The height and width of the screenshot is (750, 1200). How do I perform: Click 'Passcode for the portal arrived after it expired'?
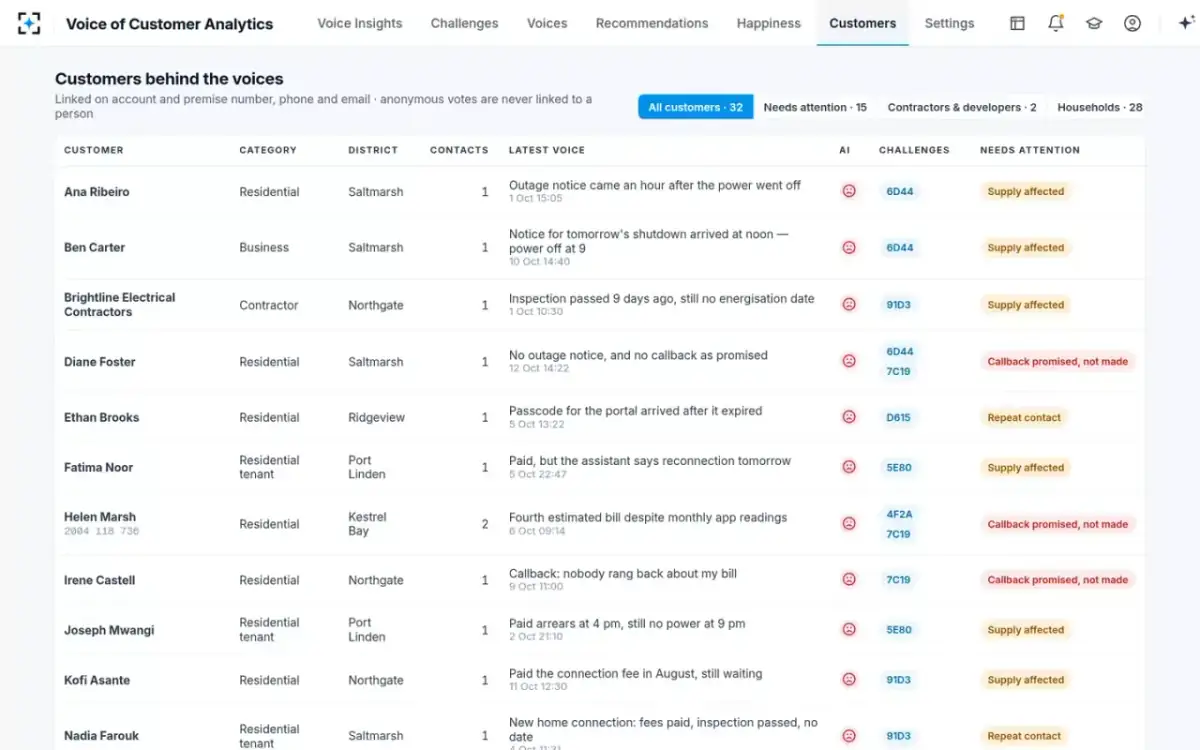(x=635, y=411)
